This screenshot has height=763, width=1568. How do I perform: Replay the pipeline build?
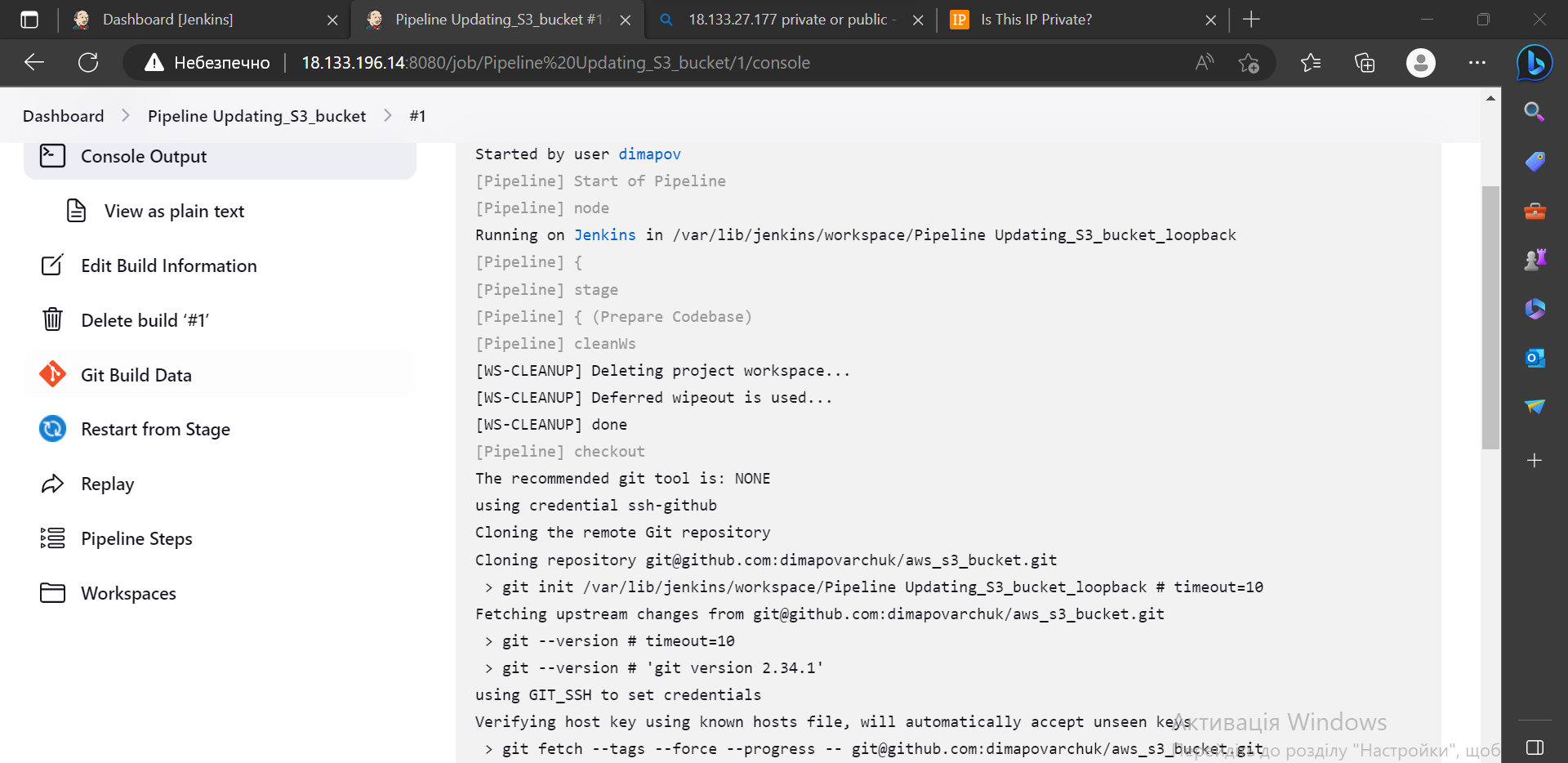[107, 483]
